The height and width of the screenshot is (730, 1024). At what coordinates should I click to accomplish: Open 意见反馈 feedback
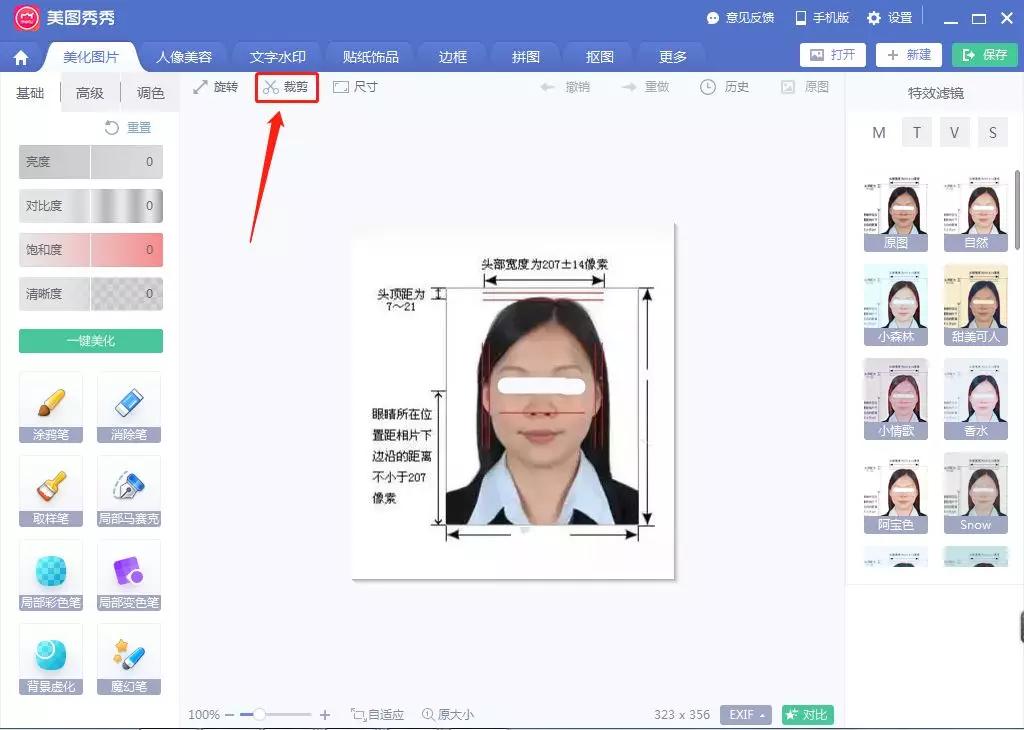pyautogui.click(x=741, y=18)
